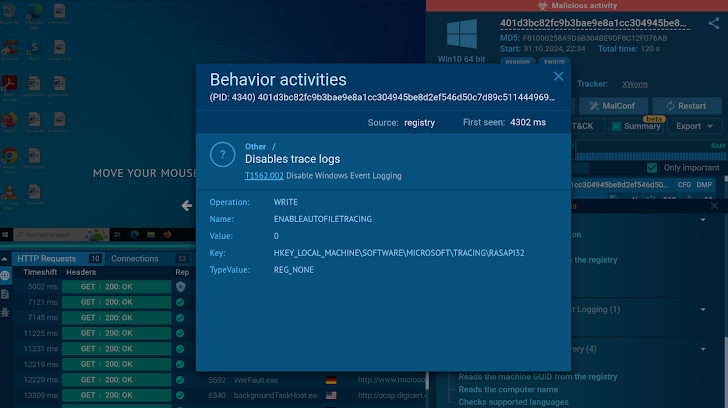Click the question mark category icon
The image size is (728, 408).
(x=222, y=154)
